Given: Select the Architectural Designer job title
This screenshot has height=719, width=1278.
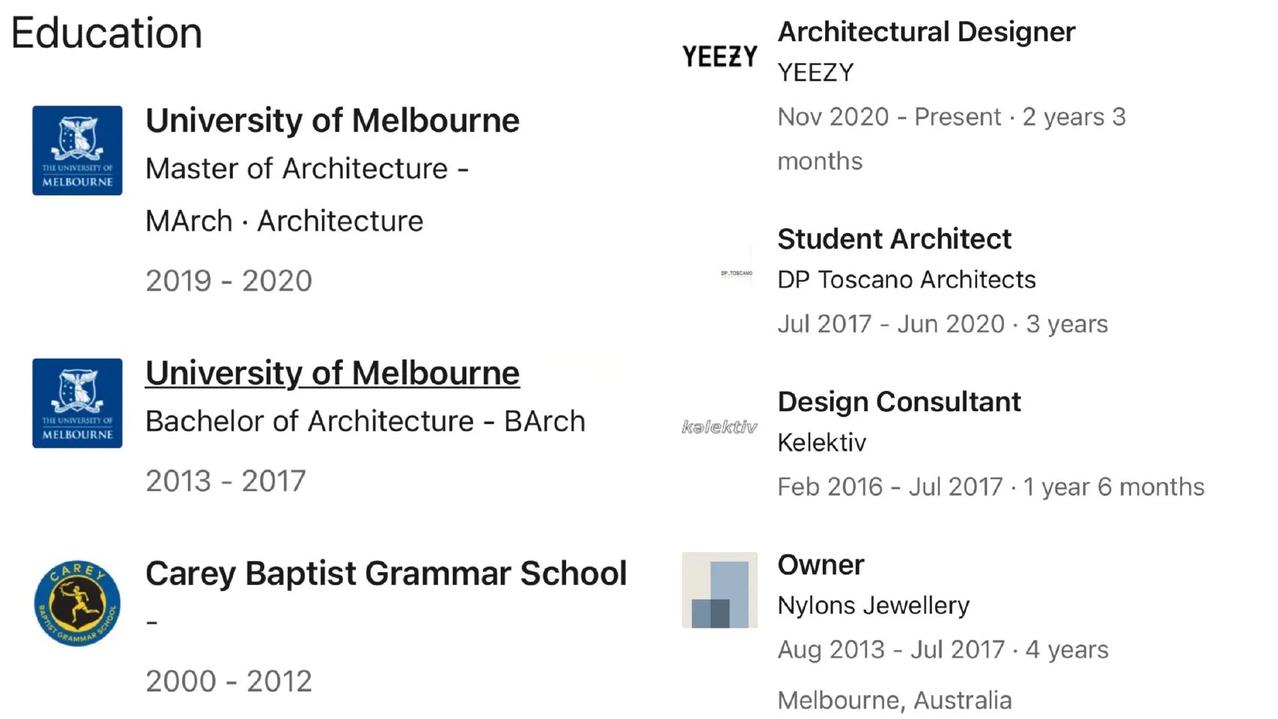Looking at the screenshot, I should pos(926,32).
